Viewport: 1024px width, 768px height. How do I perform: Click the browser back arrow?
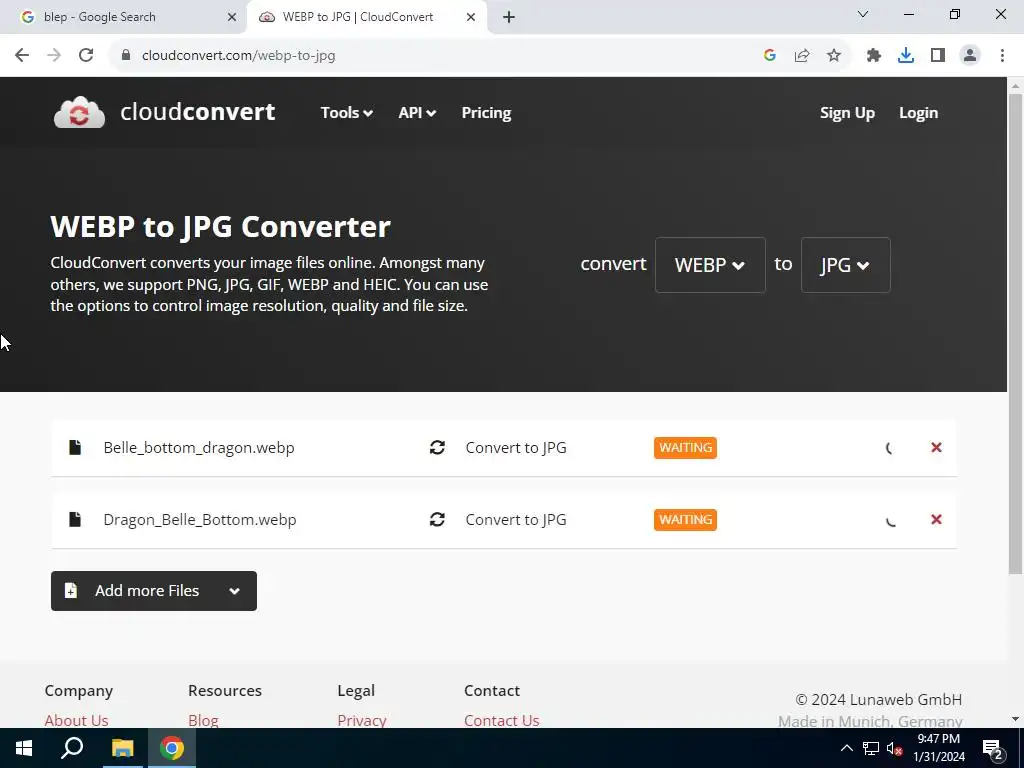point(22,55)
